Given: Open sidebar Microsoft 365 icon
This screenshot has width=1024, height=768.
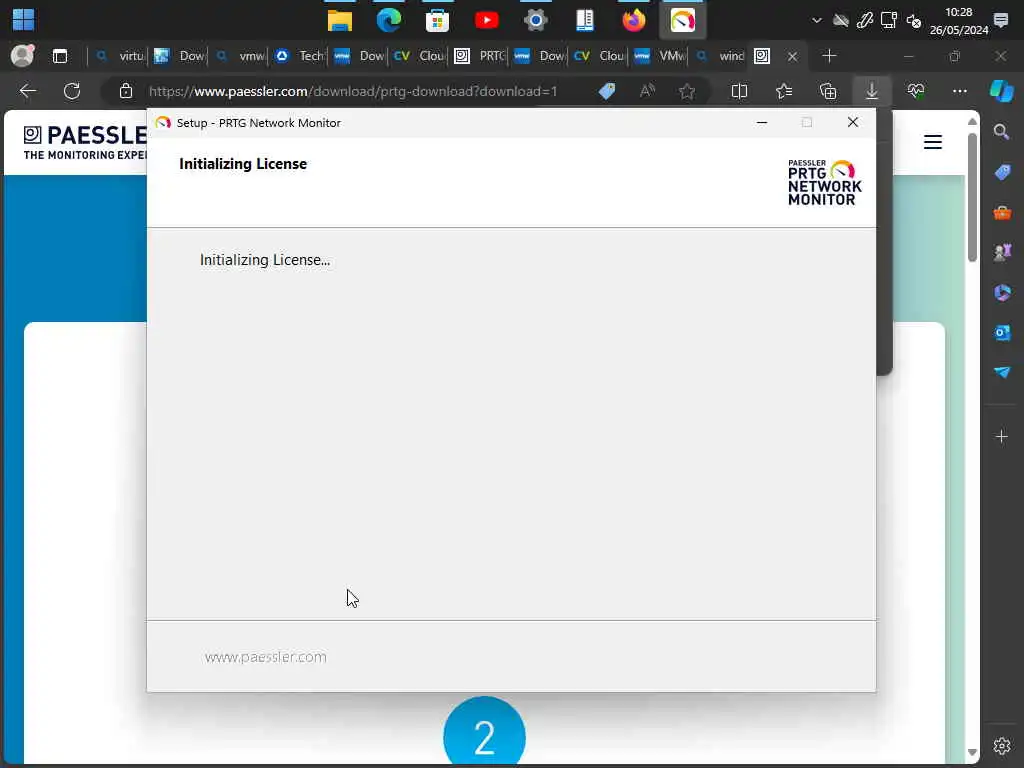Looking at the screenshot, I should (1002, 292).
